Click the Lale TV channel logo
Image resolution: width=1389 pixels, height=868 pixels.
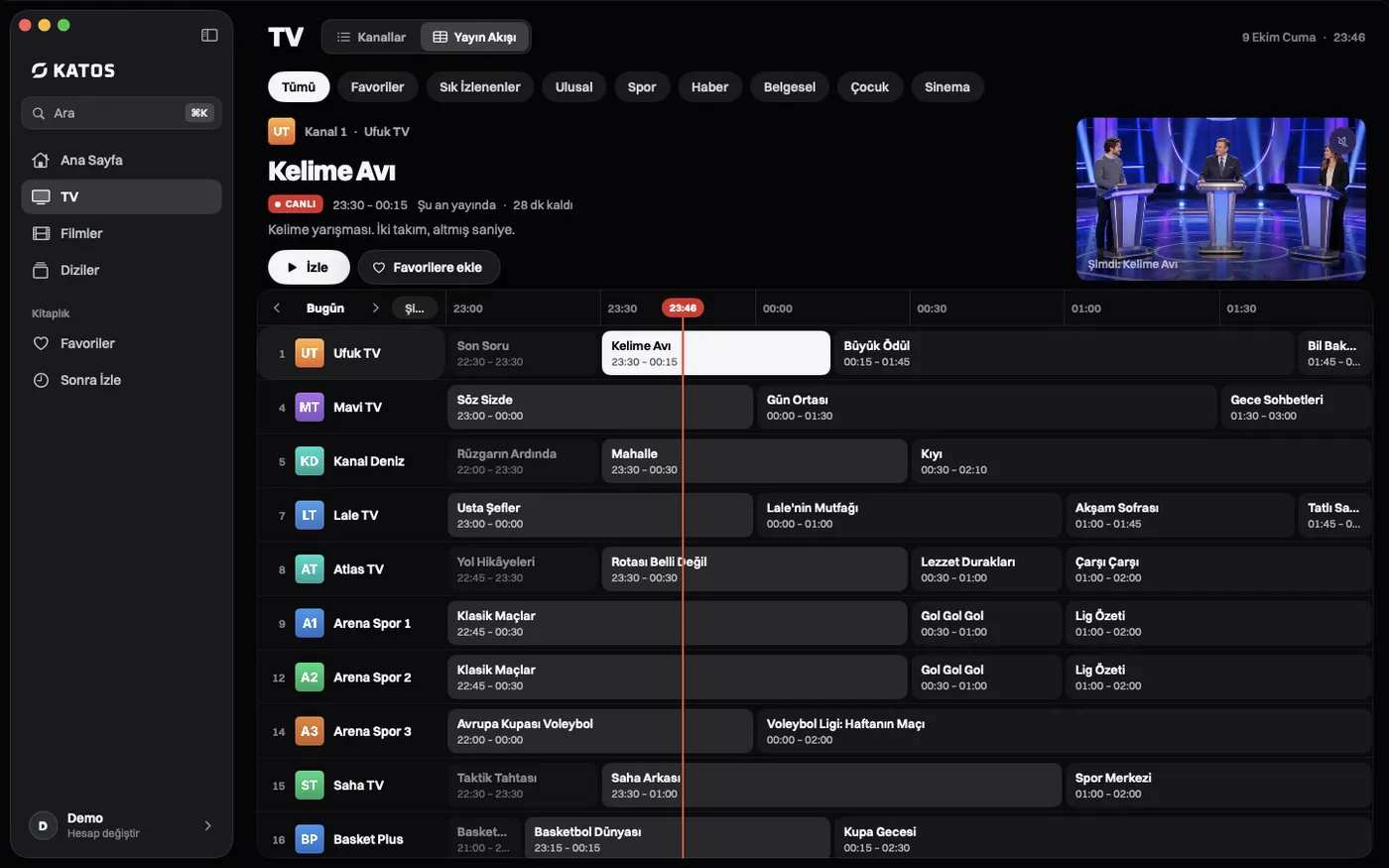click(x=310, y=515)
